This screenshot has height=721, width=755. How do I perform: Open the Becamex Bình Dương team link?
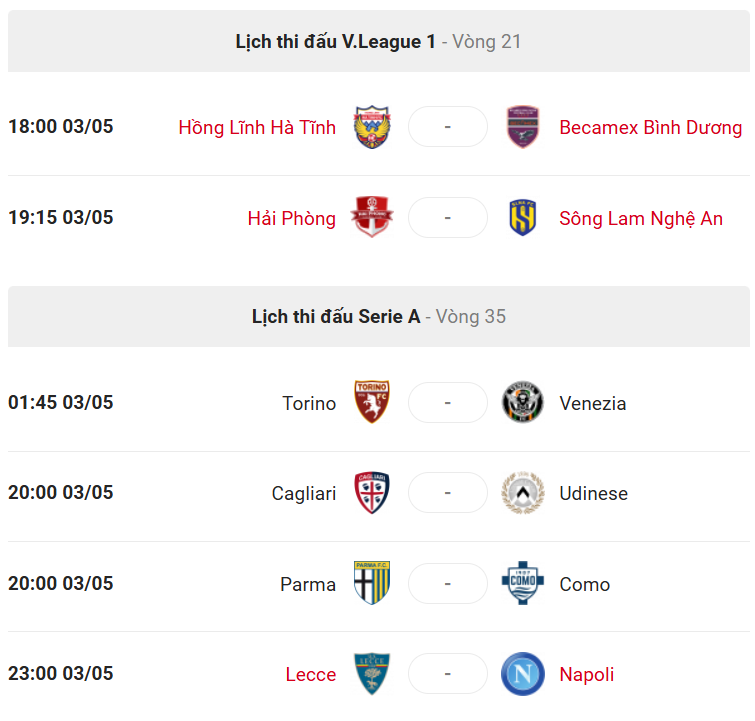click(651, 128)
